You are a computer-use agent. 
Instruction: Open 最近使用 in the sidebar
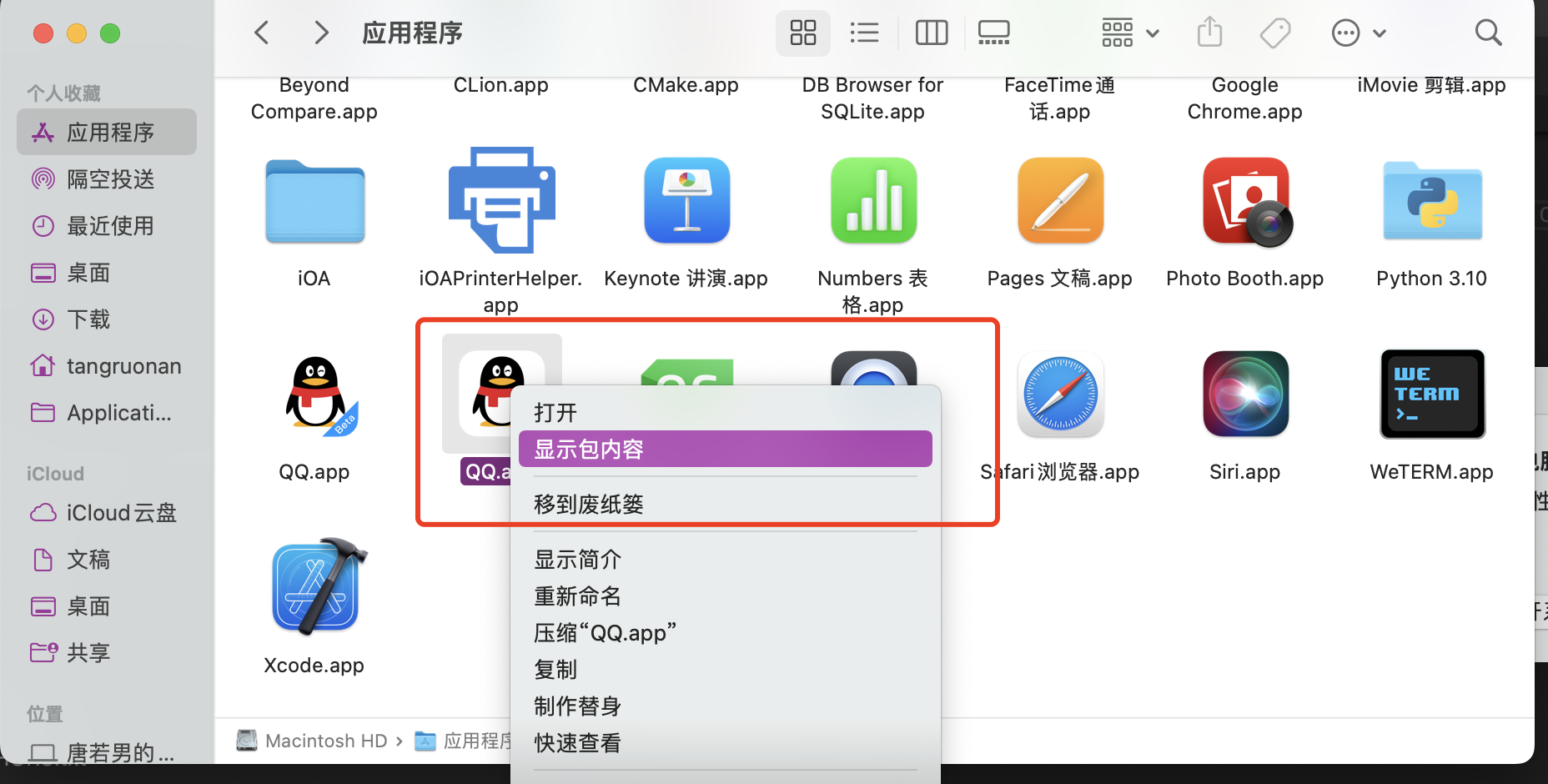[x=107, y=225]
